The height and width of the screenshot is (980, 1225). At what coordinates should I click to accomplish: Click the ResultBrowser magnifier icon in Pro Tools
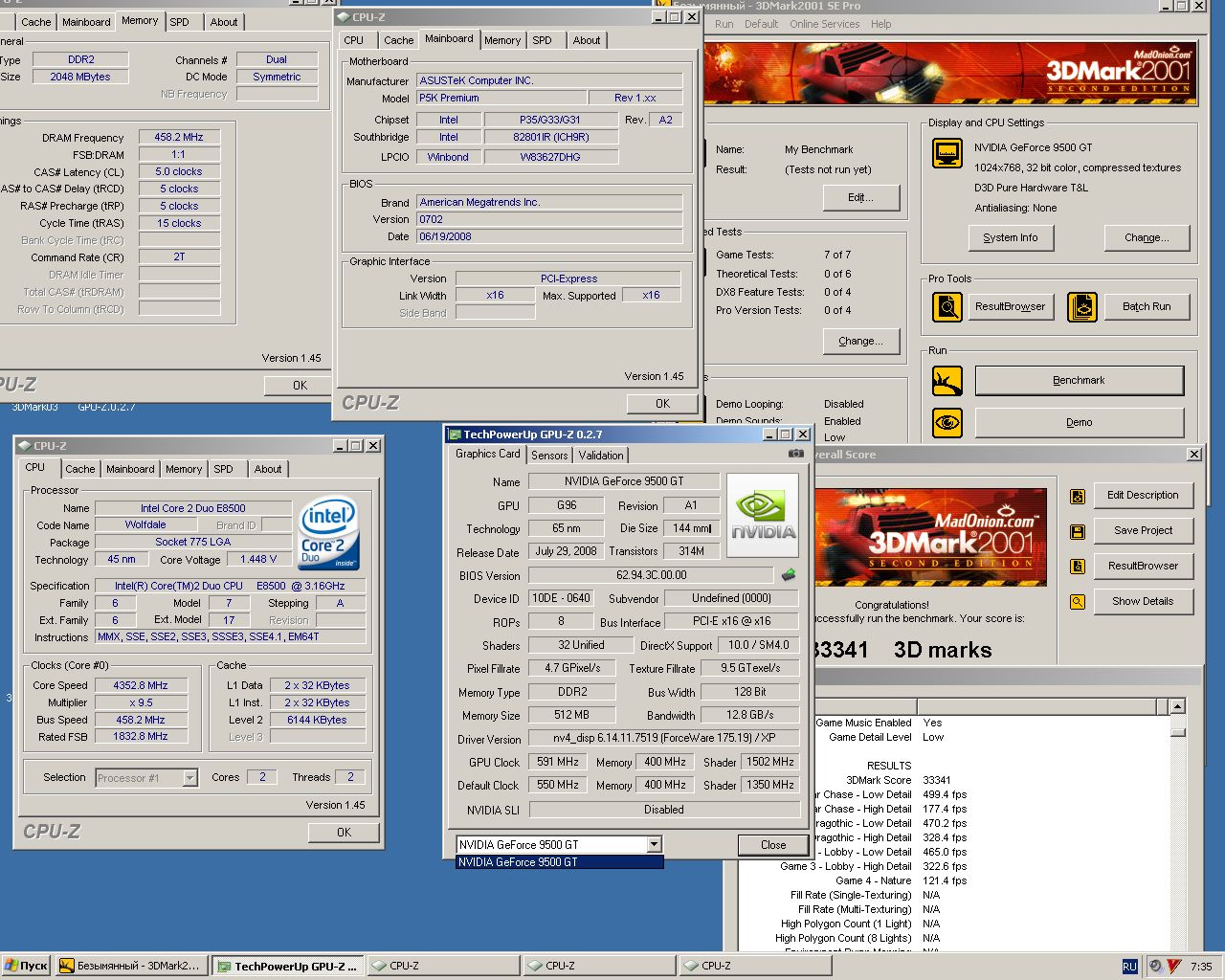(947, 307)
